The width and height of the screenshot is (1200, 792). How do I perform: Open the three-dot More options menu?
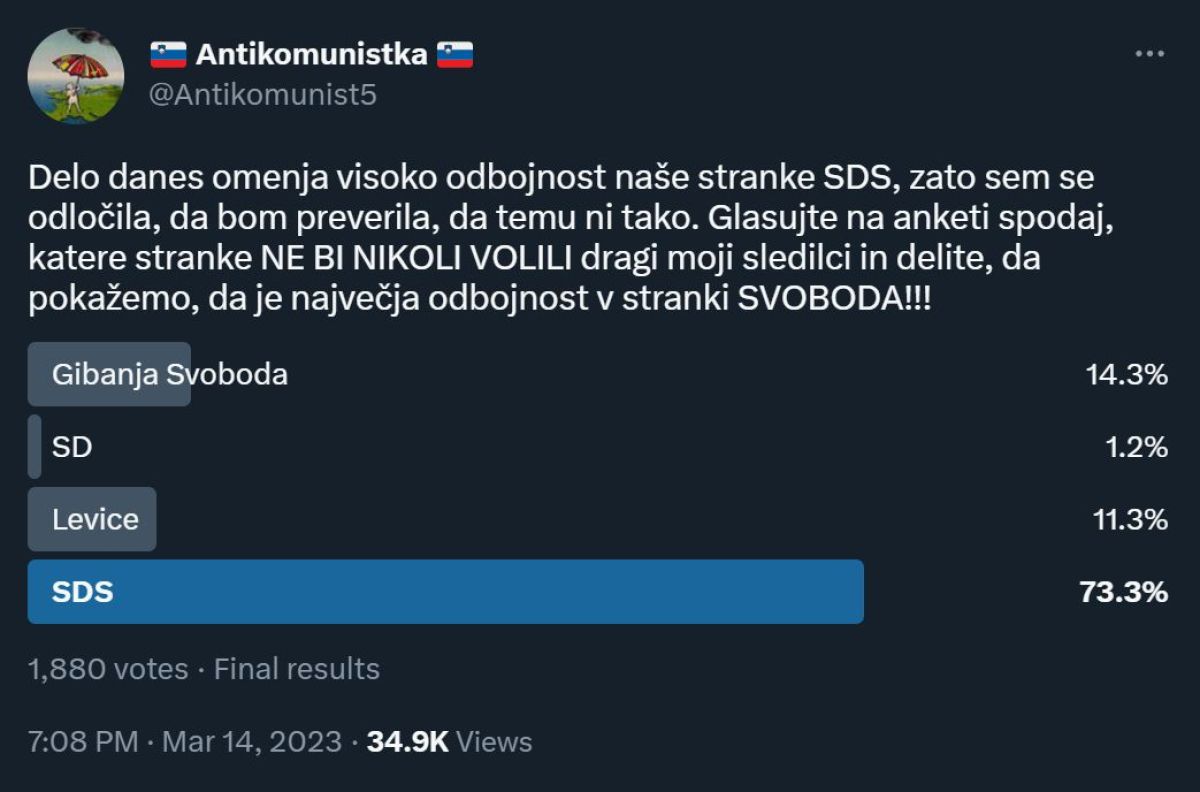(1150, 54)
